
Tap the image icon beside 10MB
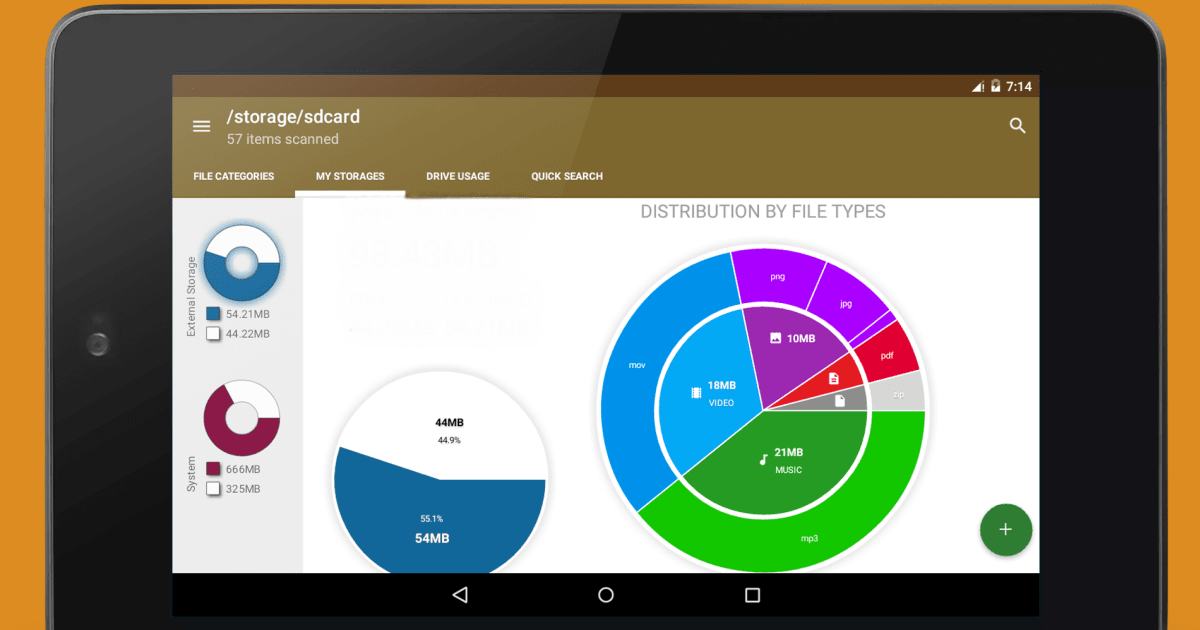coord(775,339)
